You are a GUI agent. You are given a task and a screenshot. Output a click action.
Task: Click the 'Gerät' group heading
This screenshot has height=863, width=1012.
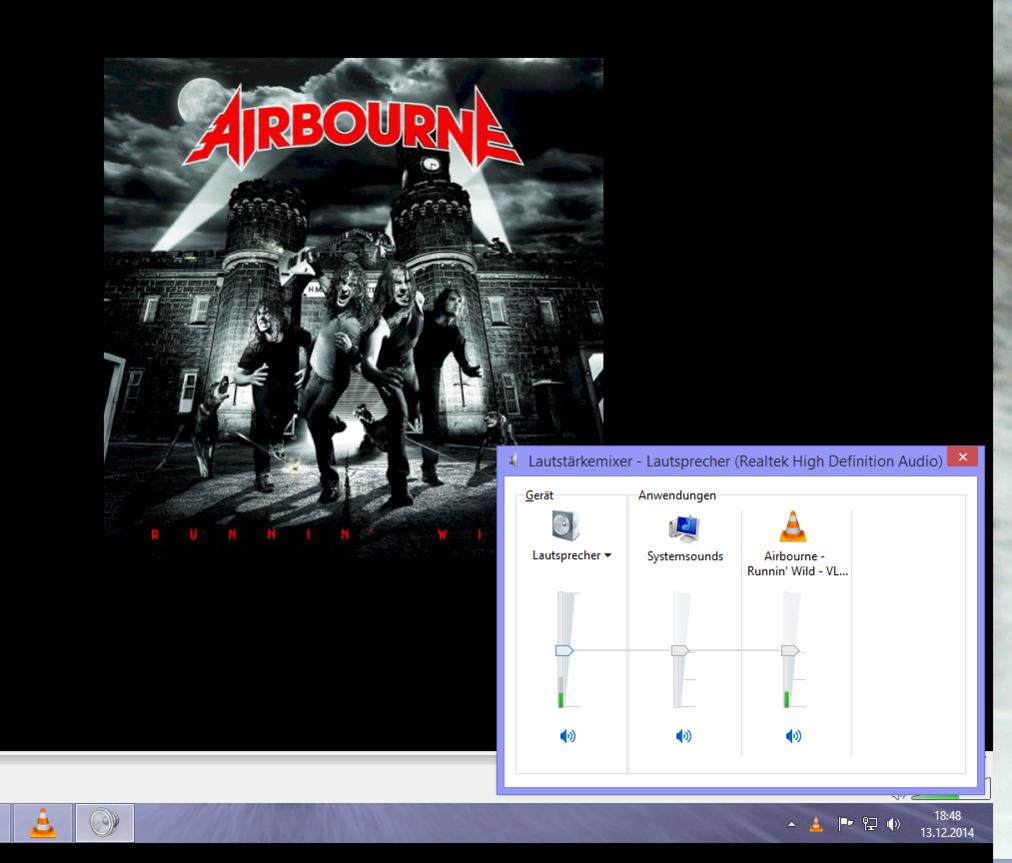[539, 495]
